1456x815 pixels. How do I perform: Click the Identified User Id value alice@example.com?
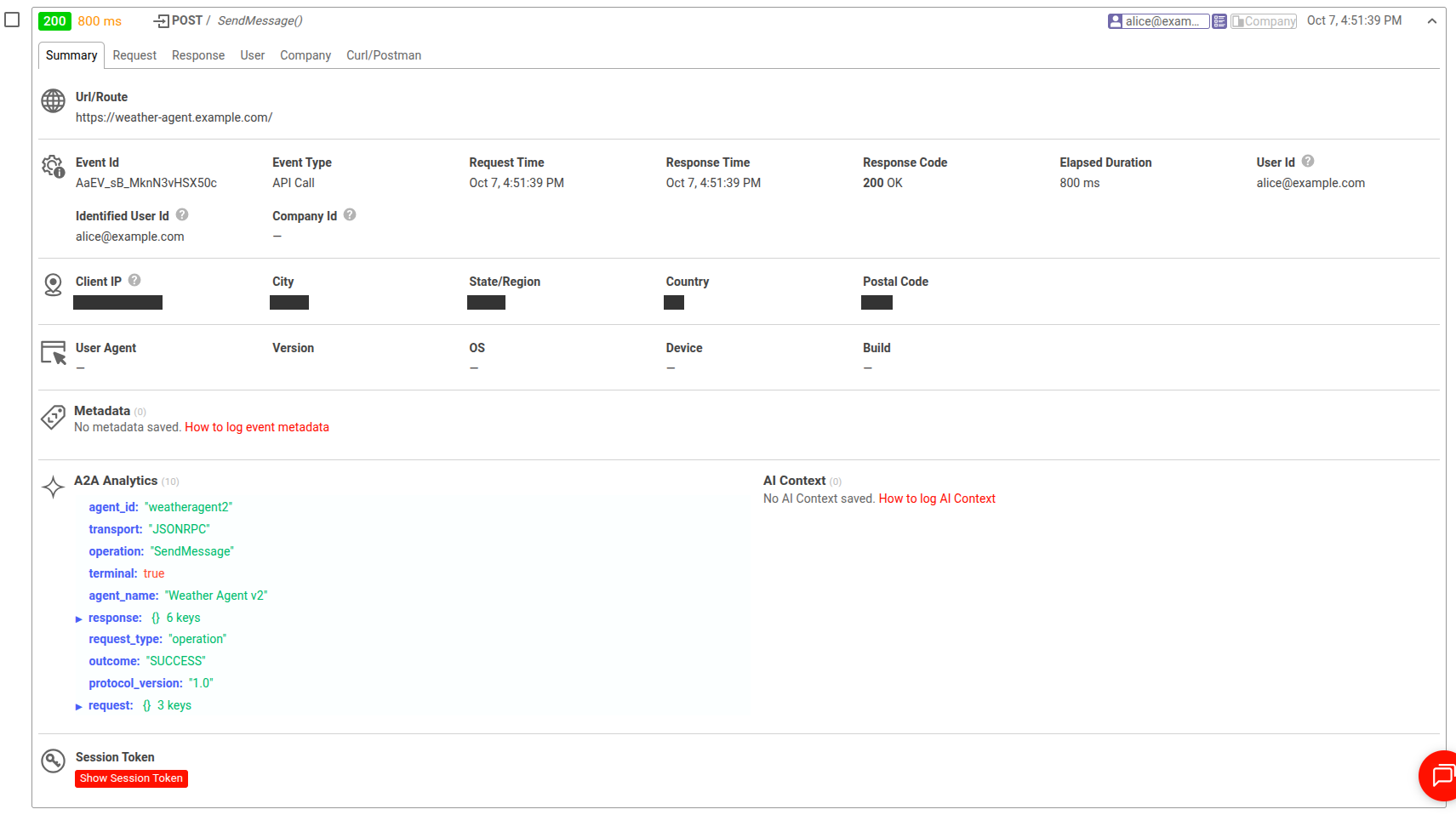[x=129, y=237]
